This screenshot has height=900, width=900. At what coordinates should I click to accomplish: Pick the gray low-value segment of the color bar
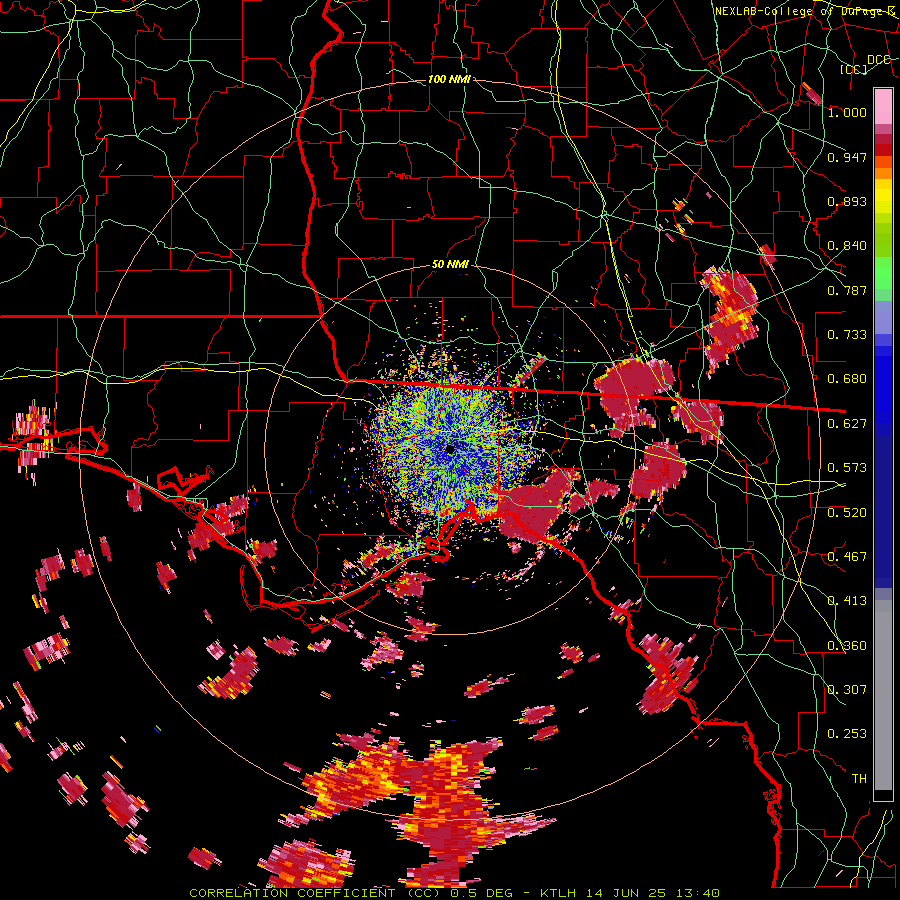(x=883, y=695)
